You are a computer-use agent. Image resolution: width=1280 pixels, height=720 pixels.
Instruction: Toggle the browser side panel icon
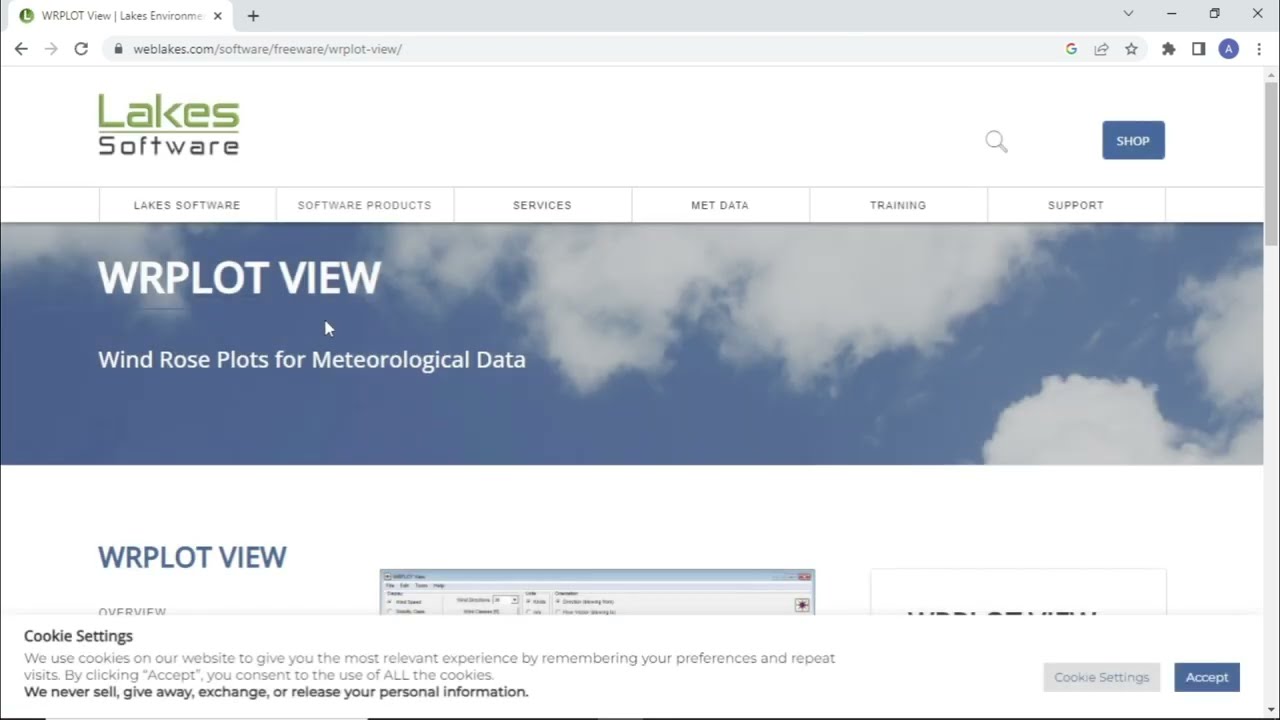pos(1198,49)
